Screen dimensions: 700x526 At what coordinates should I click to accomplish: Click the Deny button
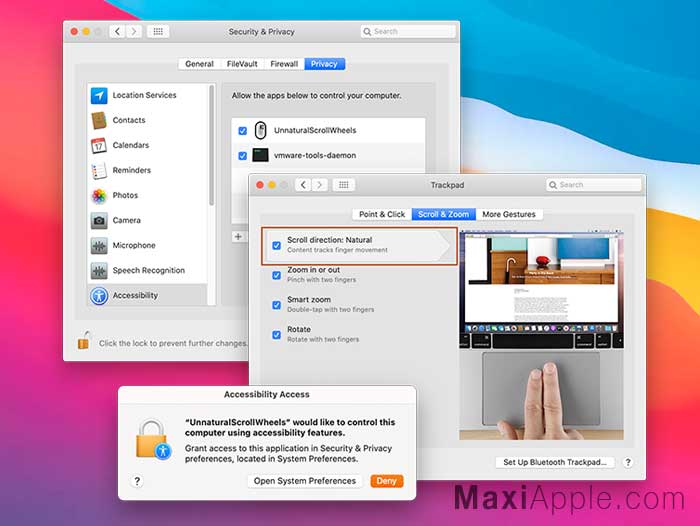tap(387, 481)
